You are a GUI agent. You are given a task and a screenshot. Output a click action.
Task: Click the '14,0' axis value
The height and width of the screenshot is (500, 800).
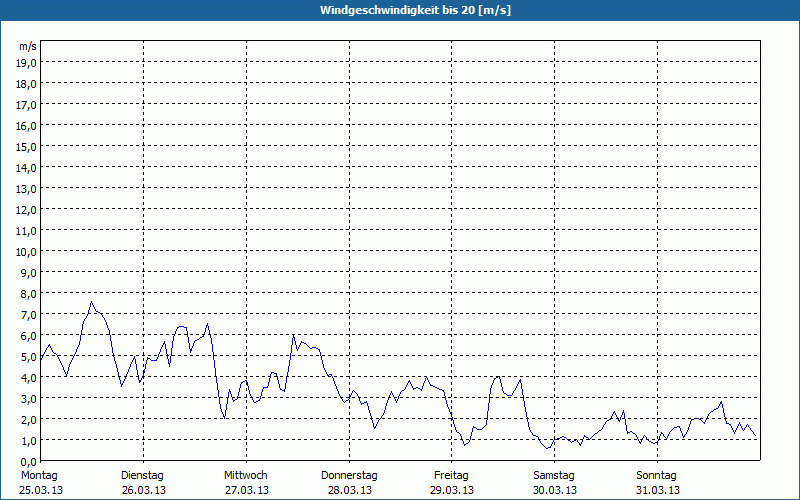tap(27, 168)
